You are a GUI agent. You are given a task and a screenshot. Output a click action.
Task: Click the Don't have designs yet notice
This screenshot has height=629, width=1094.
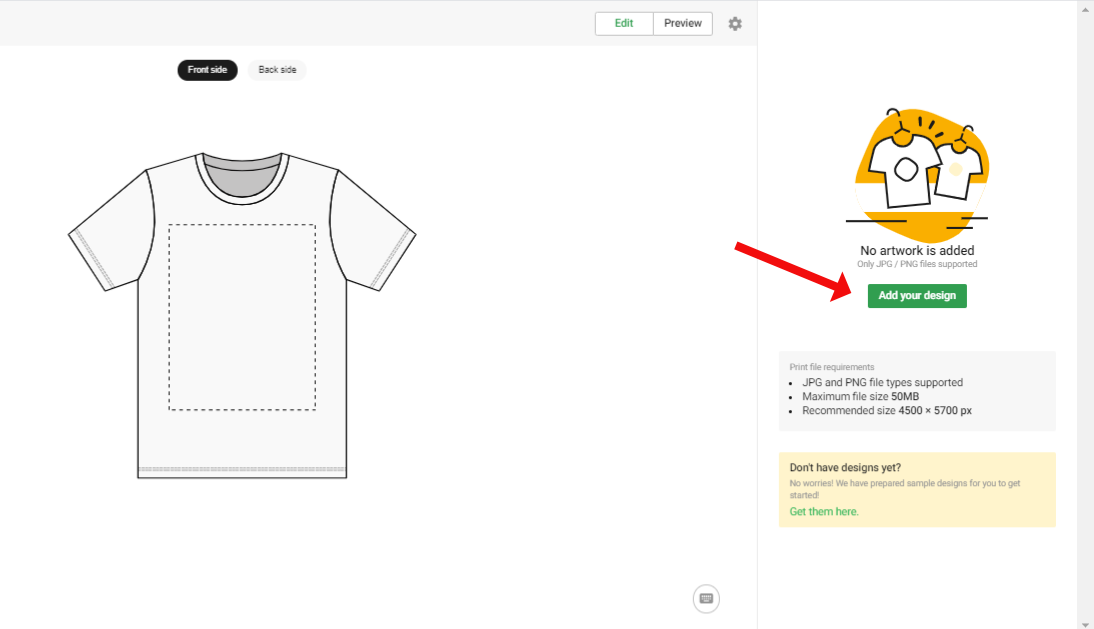917,490
